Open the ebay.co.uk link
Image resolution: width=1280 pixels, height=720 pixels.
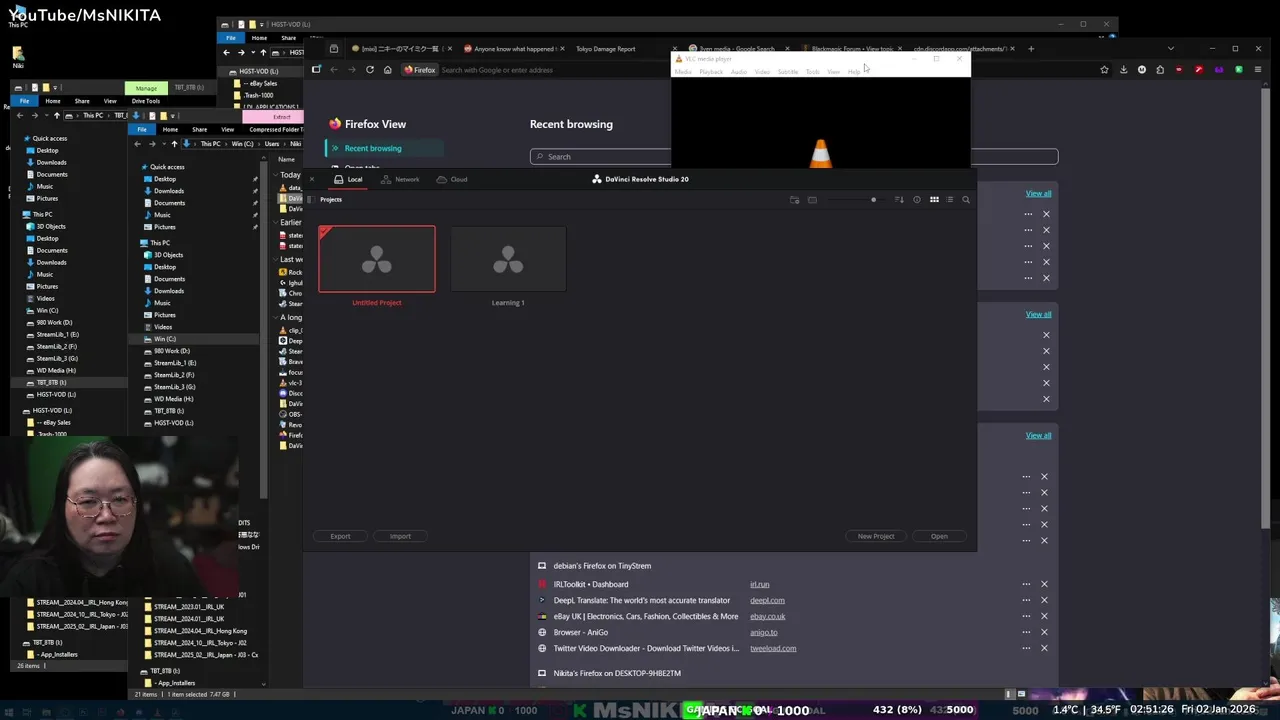point(768,616)
